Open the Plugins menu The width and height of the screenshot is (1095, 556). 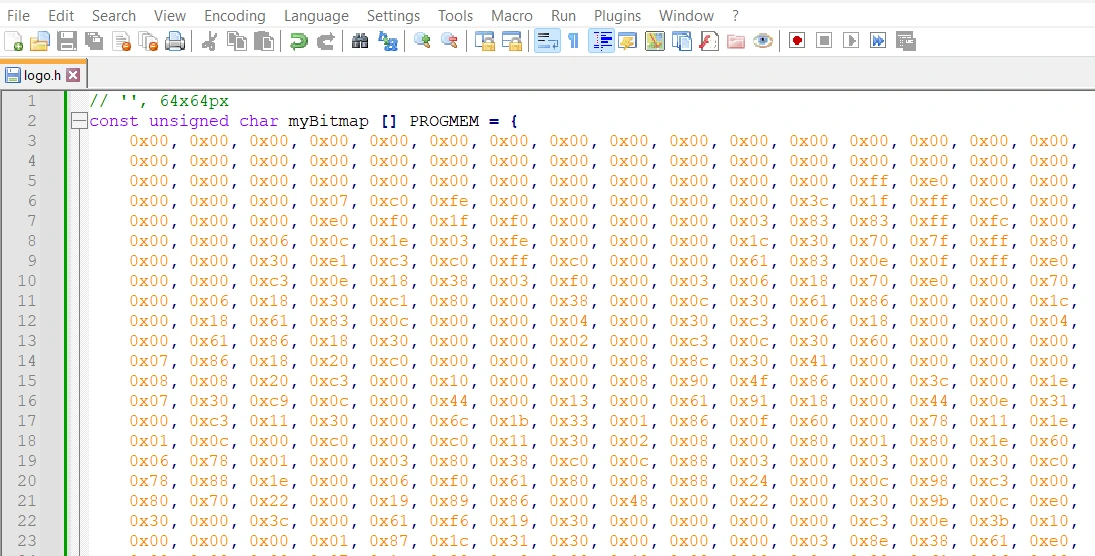click(617, 15)
